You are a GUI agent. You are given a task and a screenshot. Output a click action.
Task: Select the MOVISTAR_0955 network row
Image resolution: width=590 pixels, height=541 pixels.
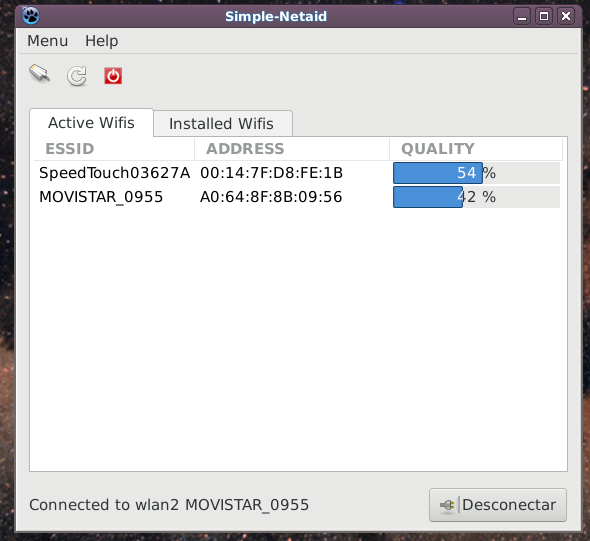coord(297,197)
